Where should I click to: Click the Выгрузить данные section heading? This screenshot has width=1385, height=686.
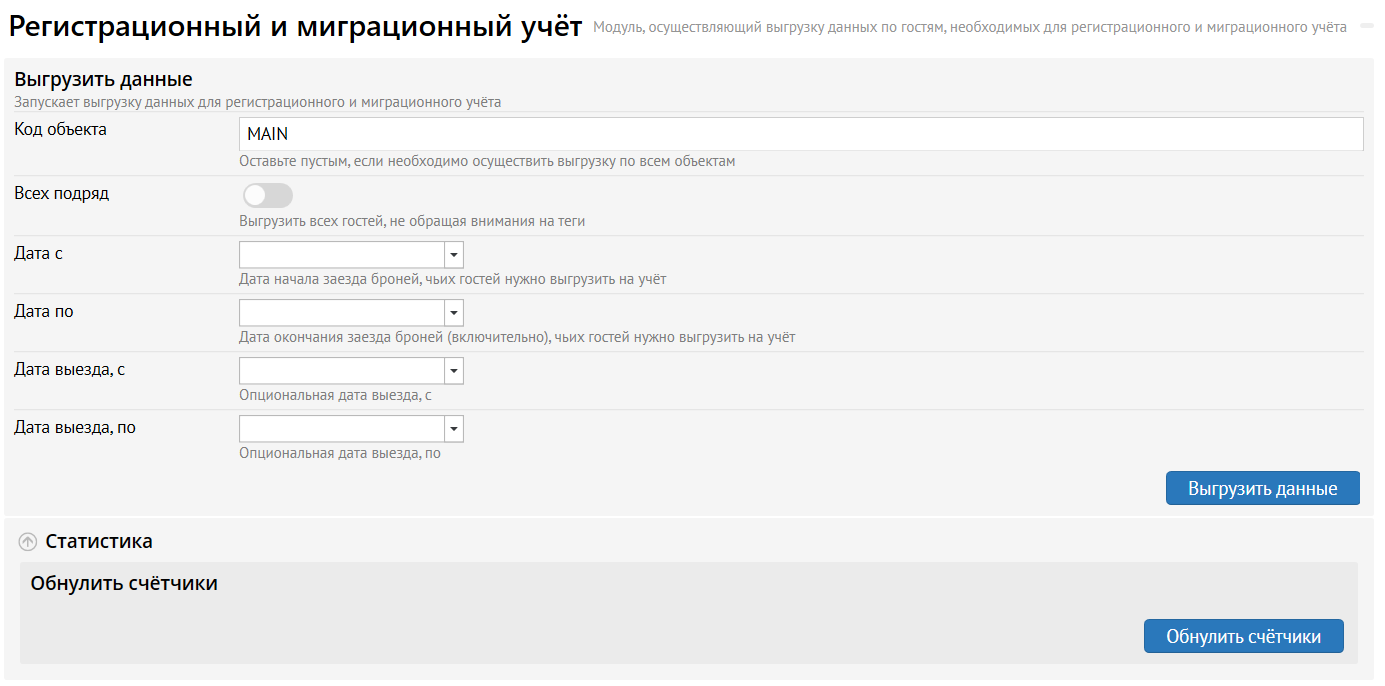(103, 79)
